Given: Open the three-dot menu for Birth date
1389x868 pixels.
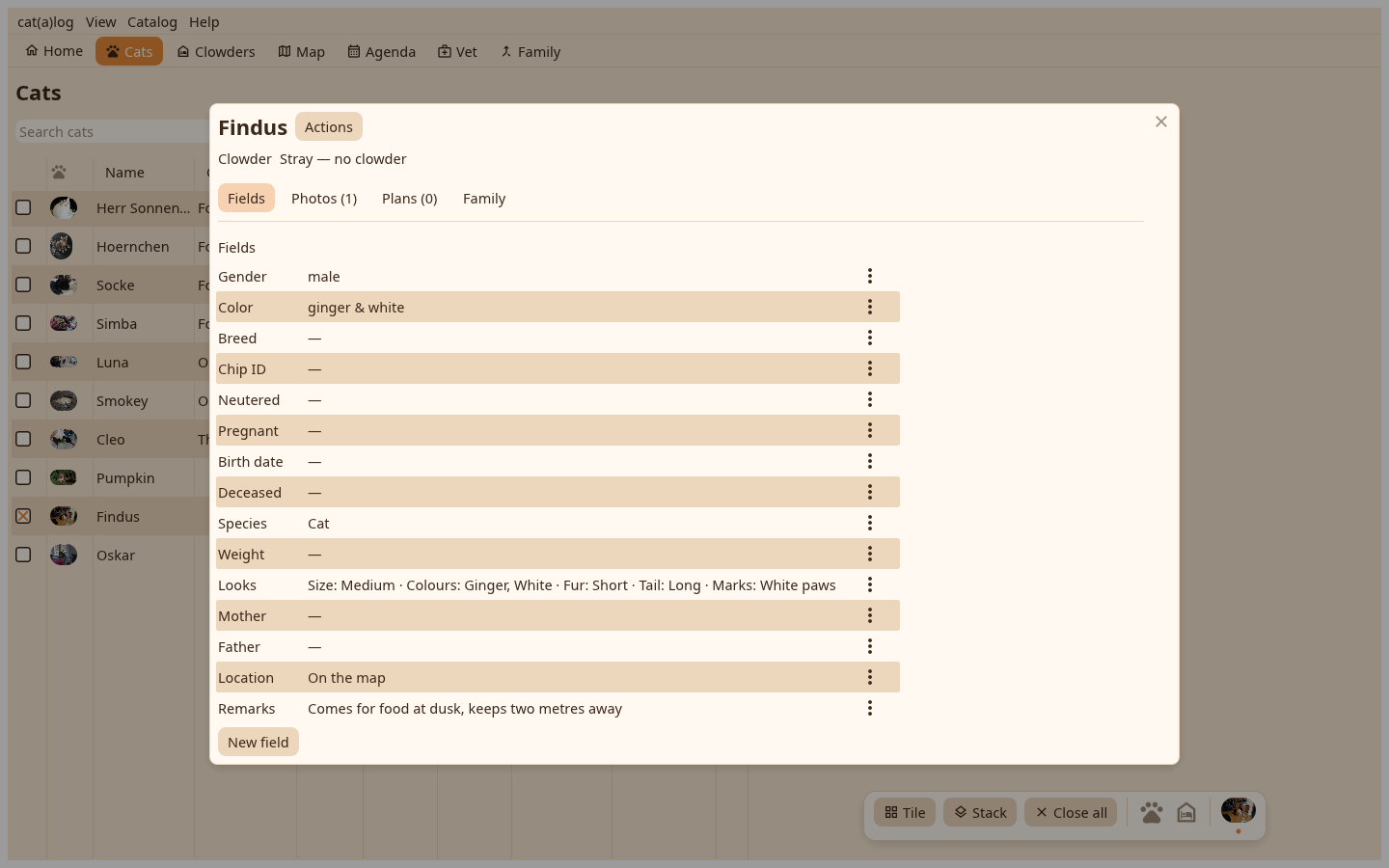Looking at the screenshot, I should (870, 461).
